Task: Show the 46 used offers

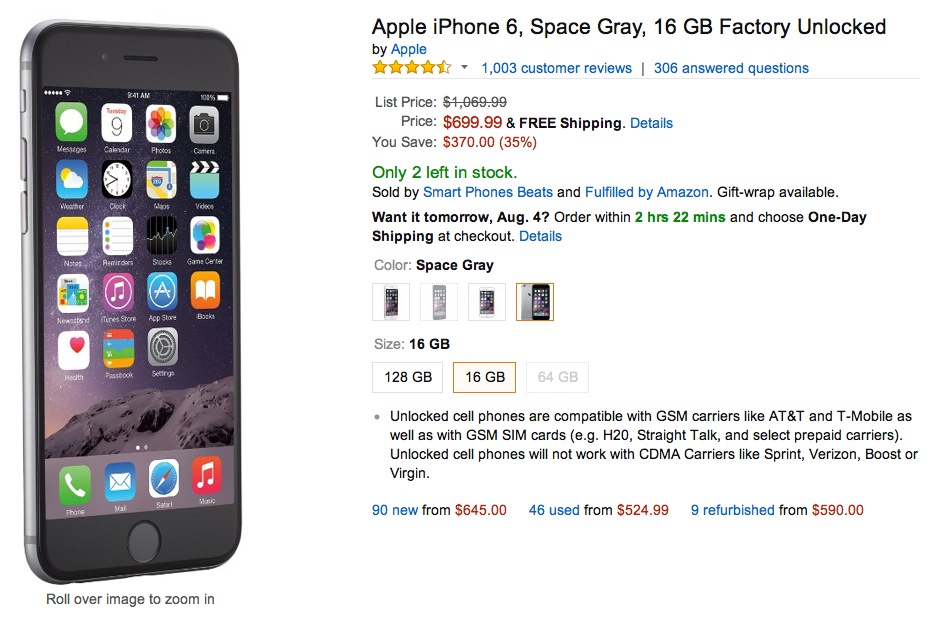Action: pyautogui.click(x=554, y=510)
